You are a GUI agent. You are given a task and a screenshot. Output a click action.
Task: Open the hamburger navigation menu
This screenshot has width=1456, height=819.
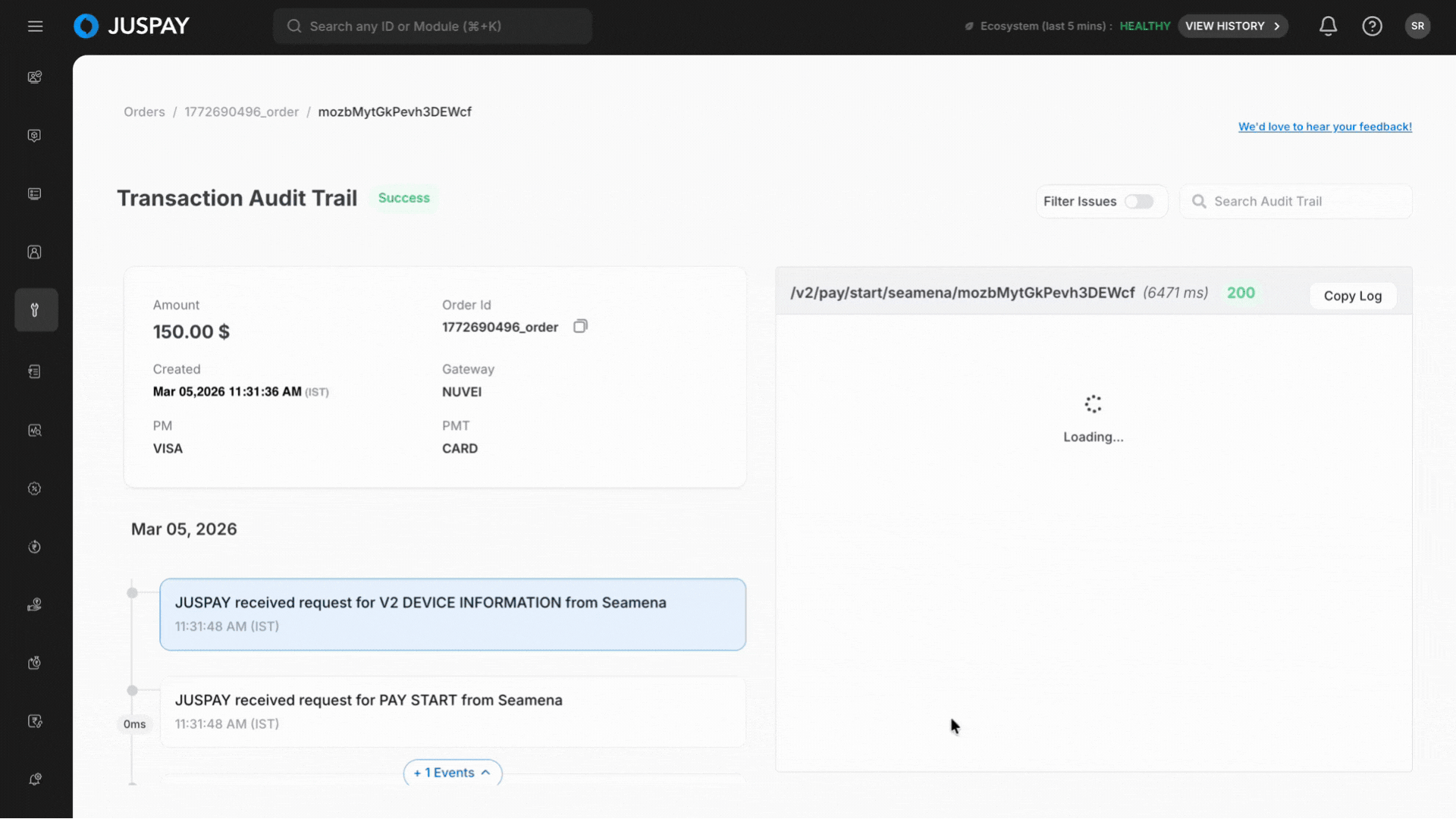[35, 27]
